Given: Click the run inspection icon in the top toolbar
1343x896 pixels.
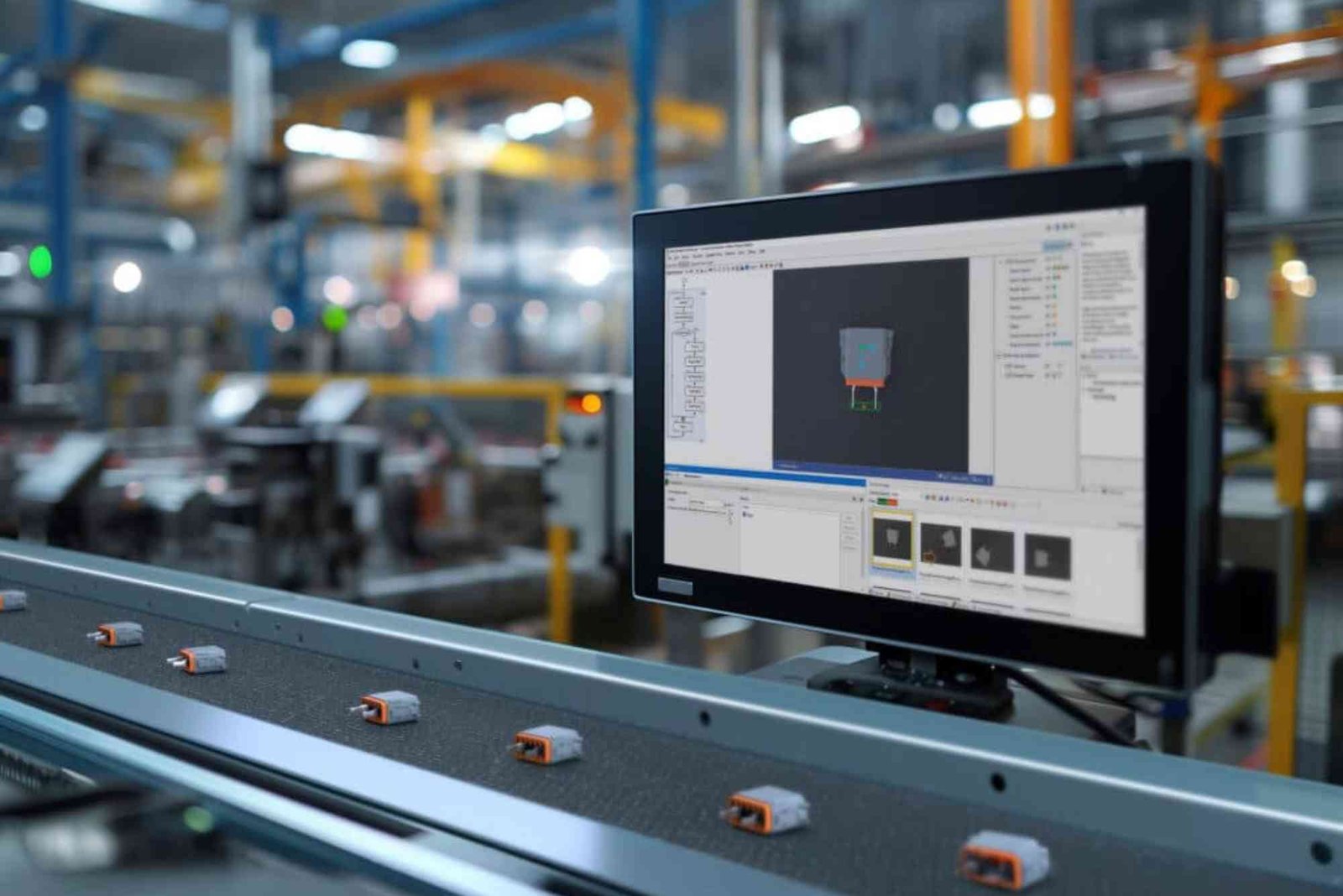Looking at the screenshot, I should (x=749, y=266).
